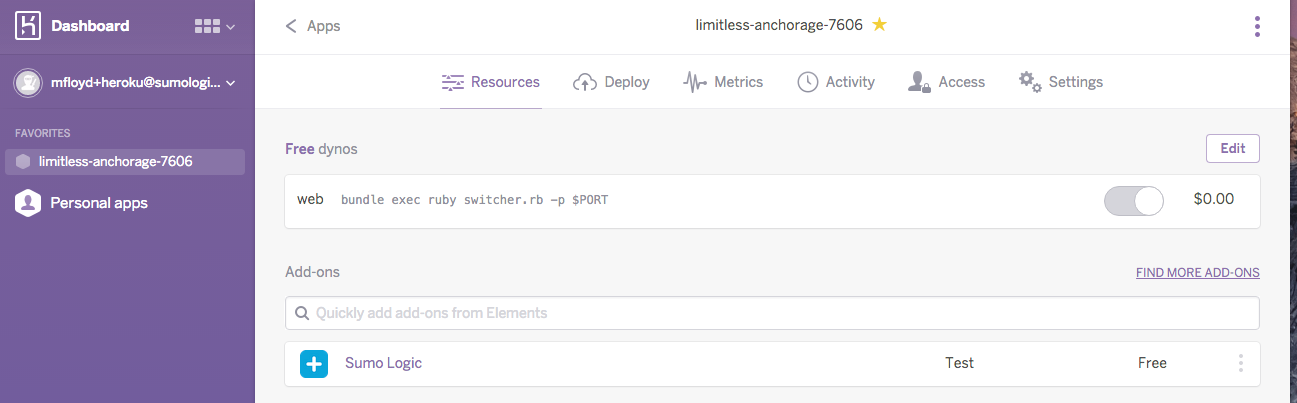Click the FIND MORE ADD-ONS link

pyautogui.click(x=1197, y=272)
